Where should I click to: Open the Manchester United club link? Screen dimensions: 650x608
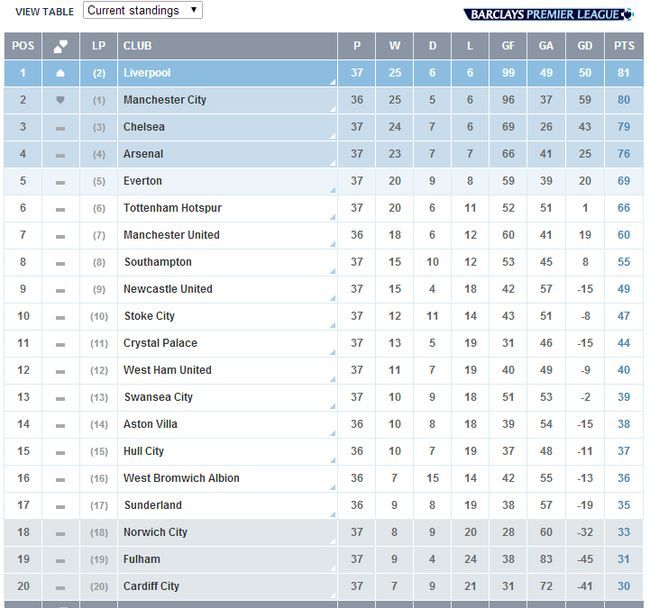(170, 235)
